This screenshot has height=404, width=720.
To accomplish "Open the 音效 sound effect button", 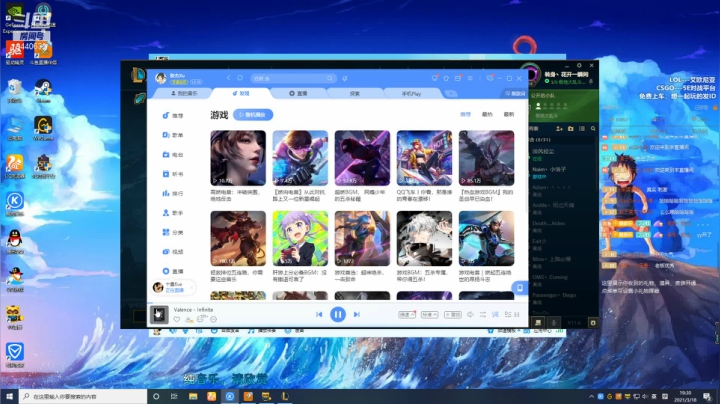I will click(452, 314).
